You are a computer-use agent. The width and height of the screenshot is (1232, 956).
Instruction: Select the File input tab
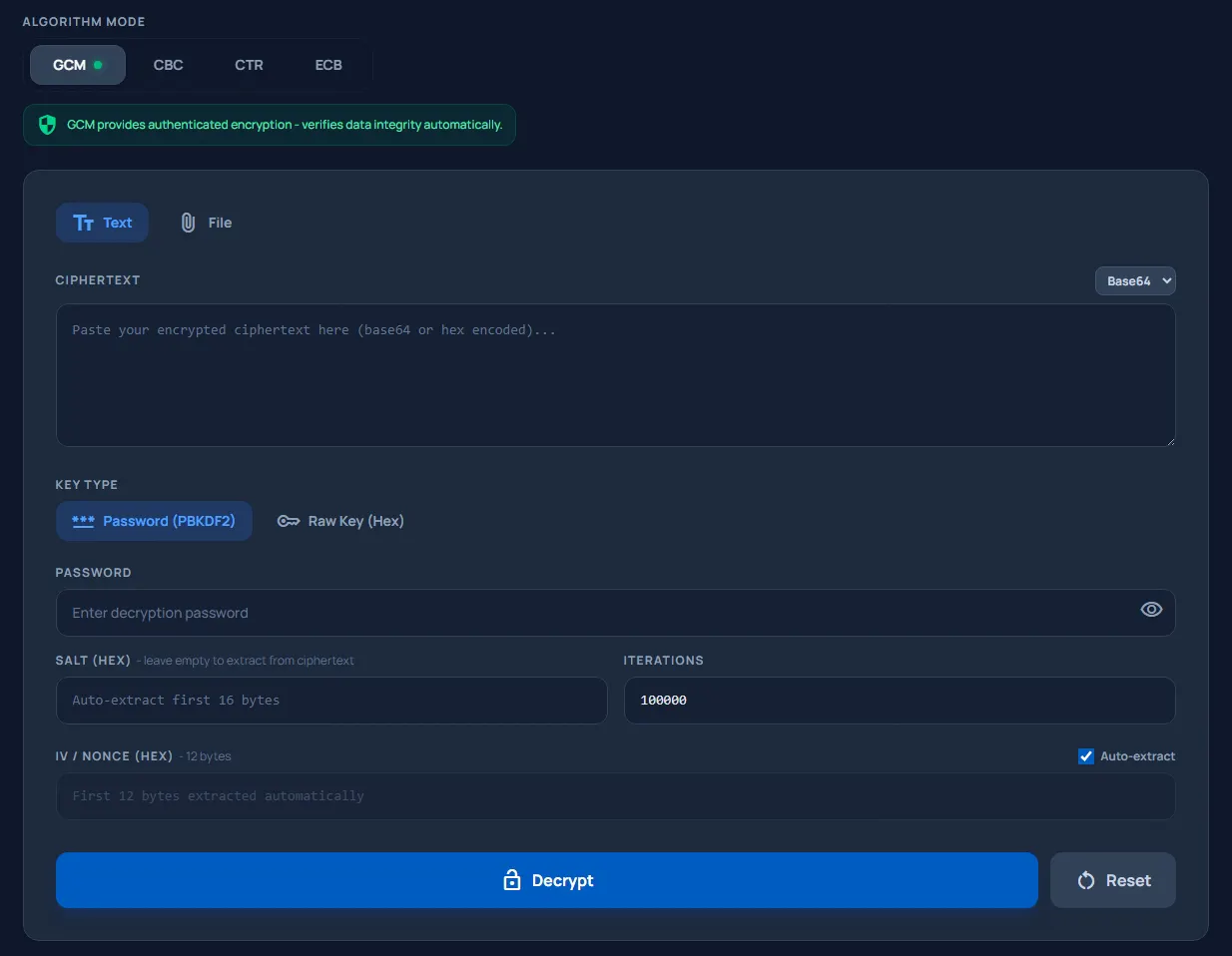tap(206, 223)
